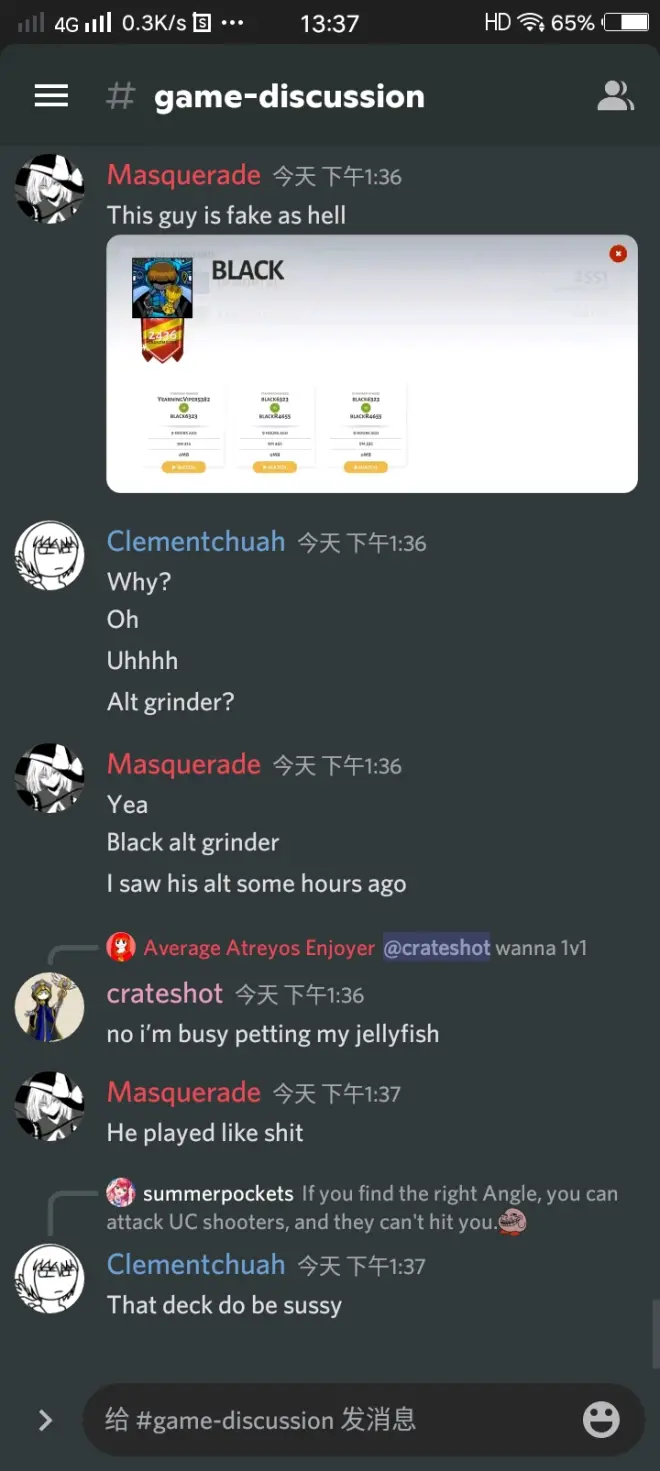Tap the battery indicator in the status bar
The image size is (660, 1471).
click(627, 22)
